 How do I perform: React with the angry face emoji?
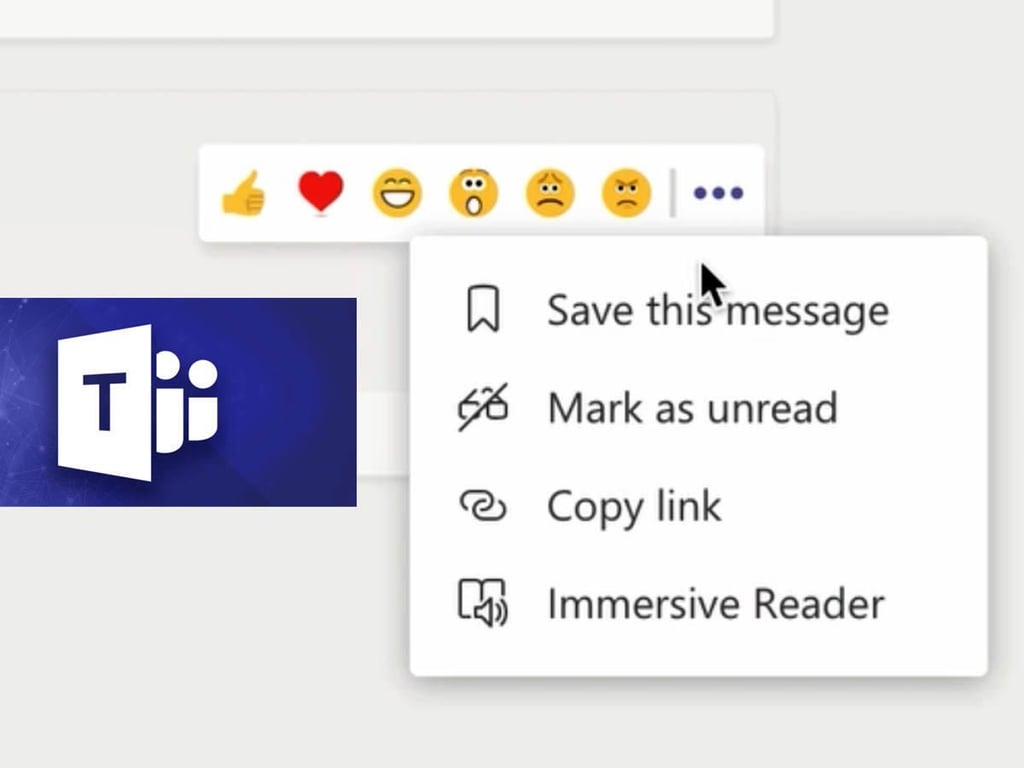pyautogui.click(x=626, y=193)
